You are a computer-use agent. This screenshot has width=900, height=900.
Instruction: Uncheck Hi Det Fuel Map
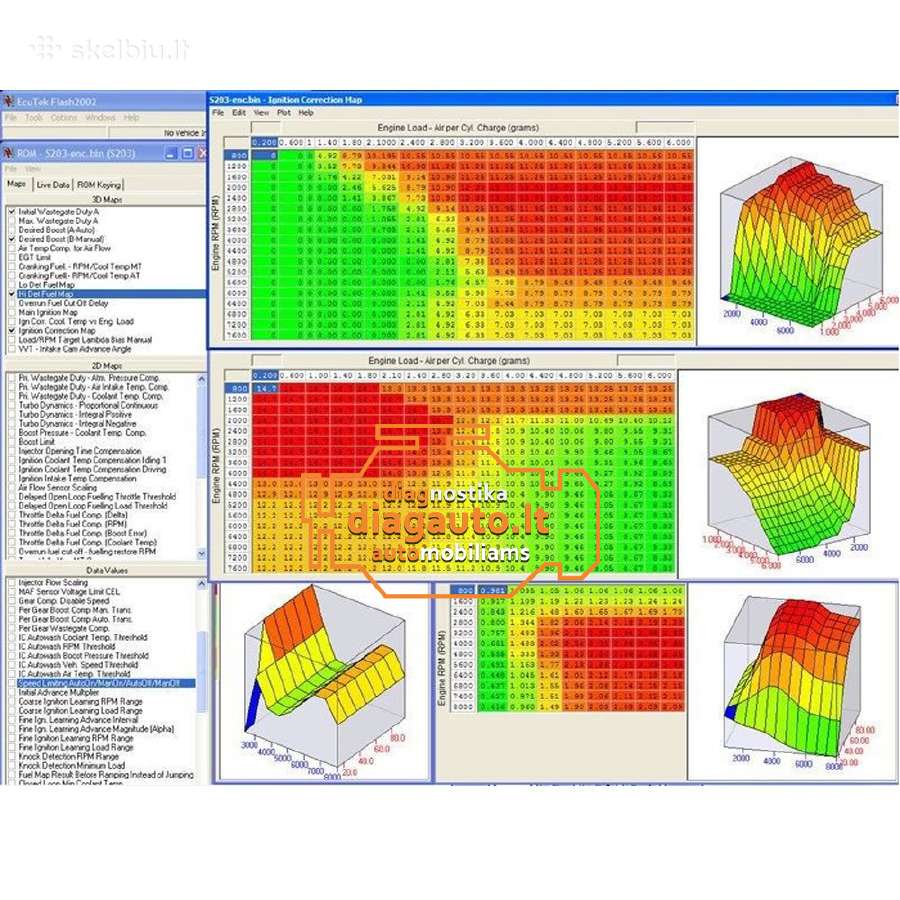pyautogui.click(x=12, y=294)
